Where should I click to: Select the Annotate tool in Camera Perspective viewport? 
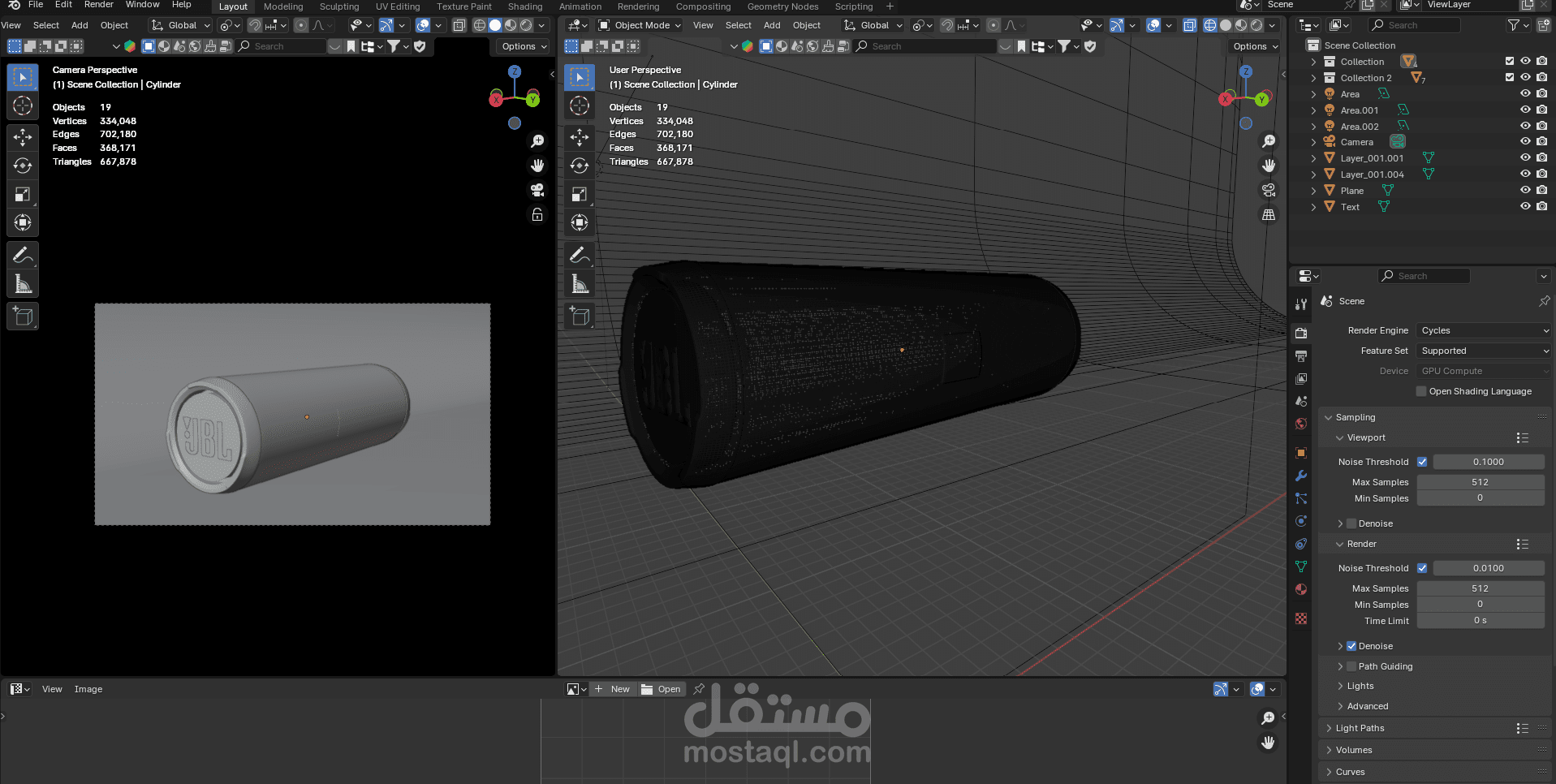point(23,255)
